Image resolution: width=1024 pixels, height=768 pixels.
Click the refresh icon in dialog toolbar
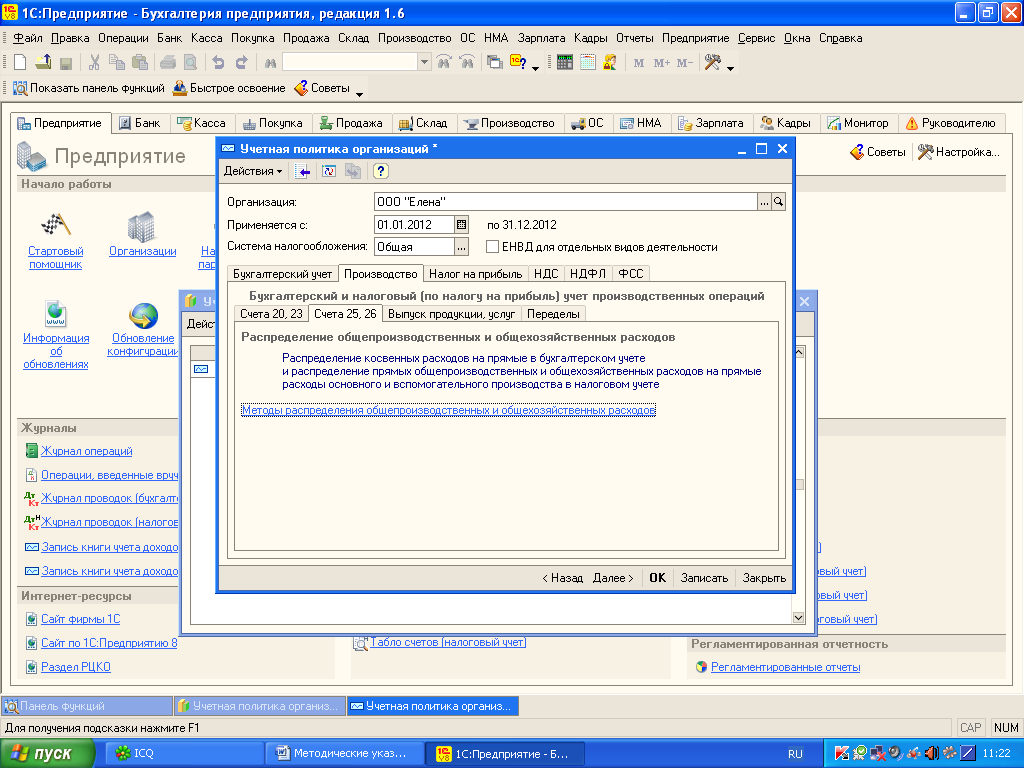(328, 171)
